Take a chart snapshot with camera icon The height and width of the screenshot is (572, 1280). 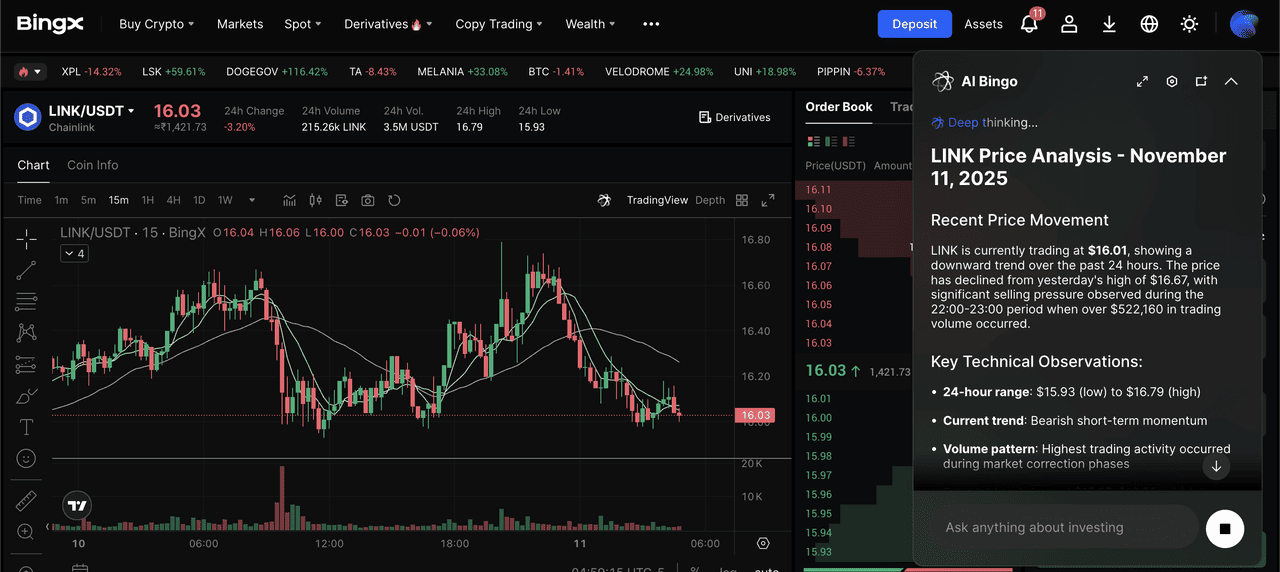coord(368,200)
